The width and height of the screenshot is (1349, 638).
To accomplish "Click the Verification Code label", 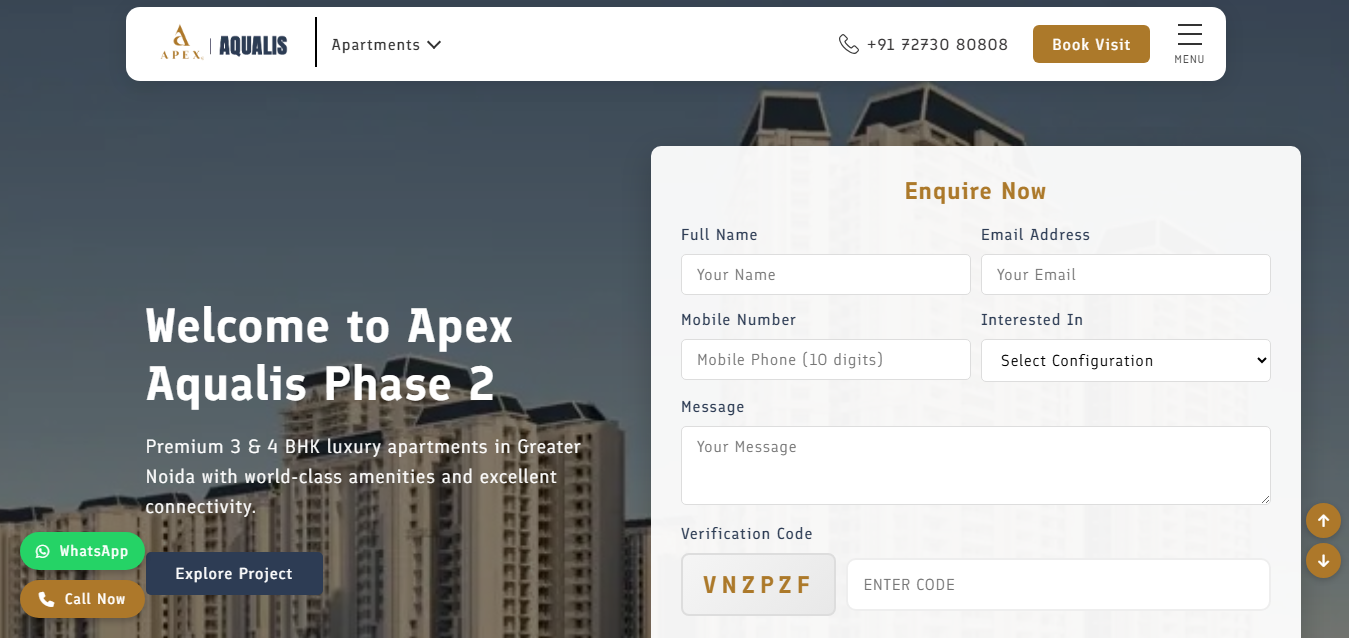I will 747,534.
